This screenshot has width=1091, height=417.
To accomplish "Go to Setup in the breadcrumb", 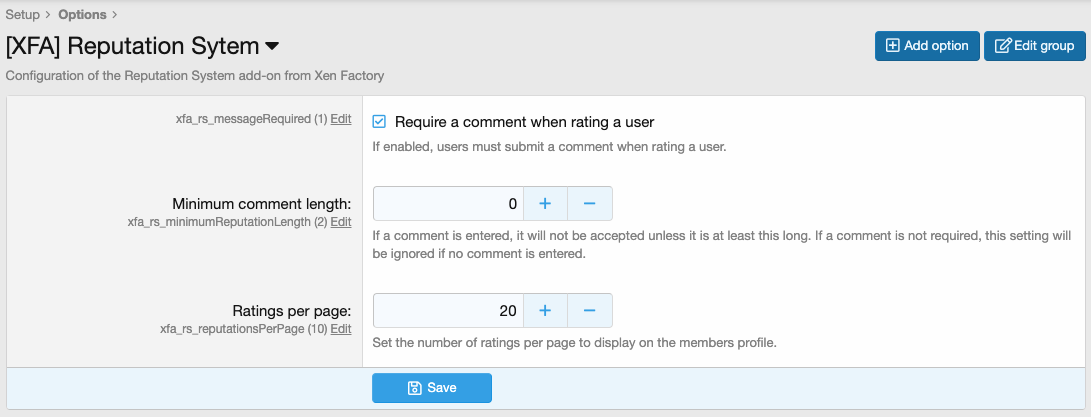I will coord(22,15).
